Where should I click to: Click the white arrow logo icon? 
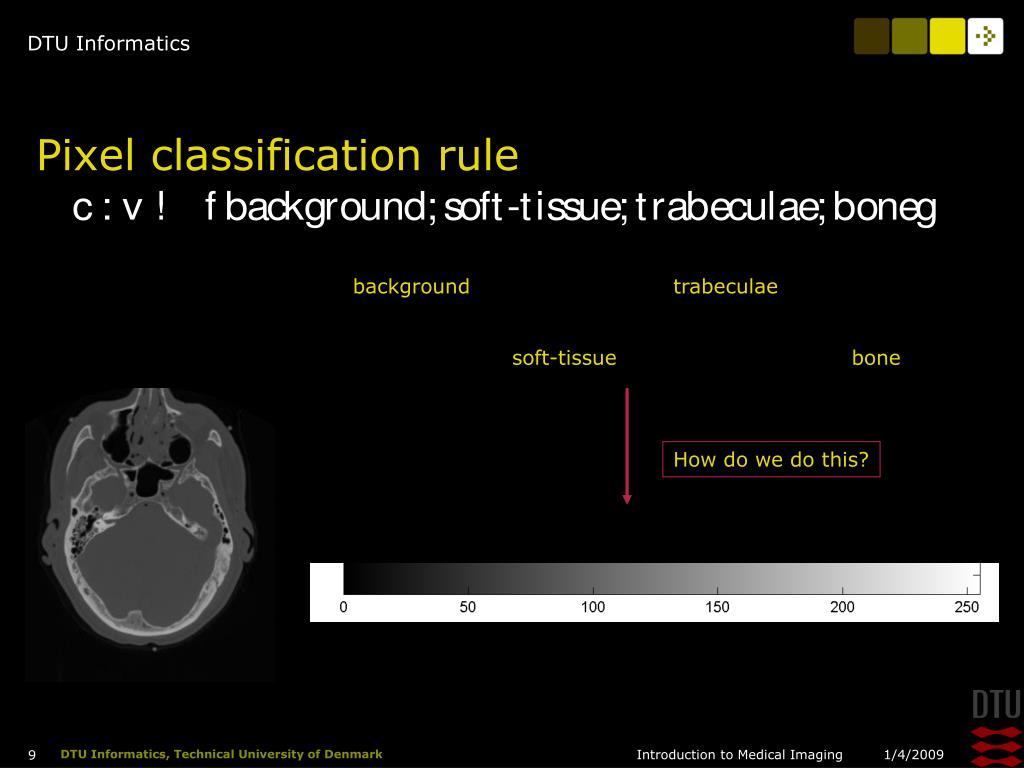coord(985,36)
